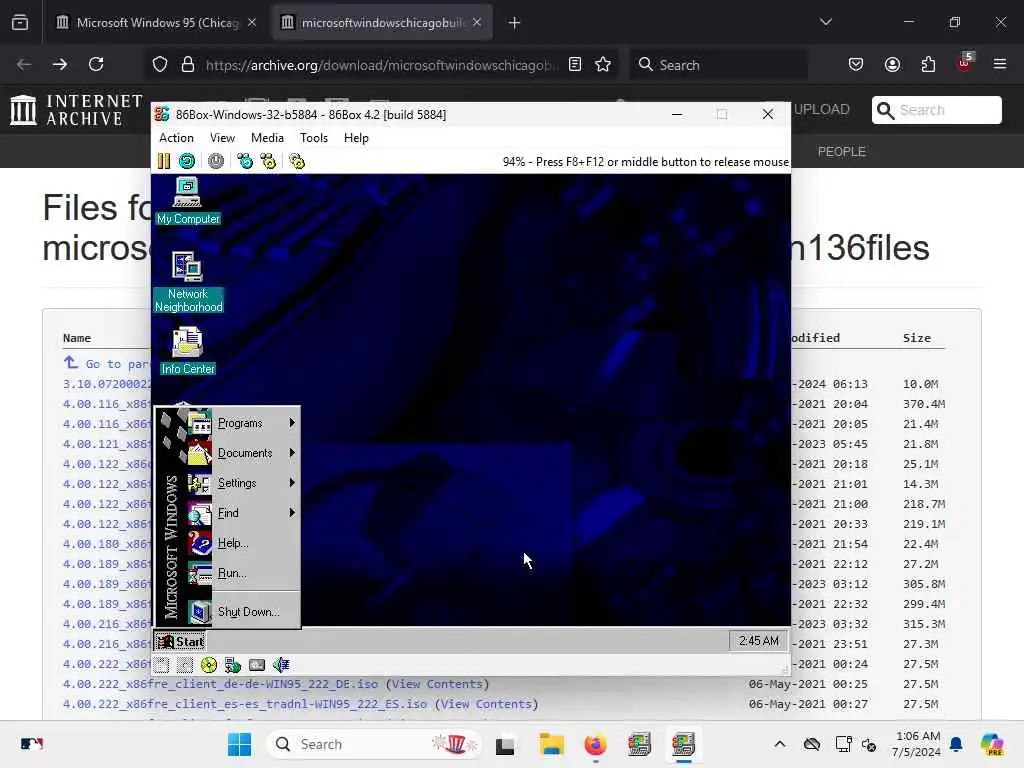1024x768 pixels.
Task: Click the Firefox toolbar Search field
Action: [718, 65]
